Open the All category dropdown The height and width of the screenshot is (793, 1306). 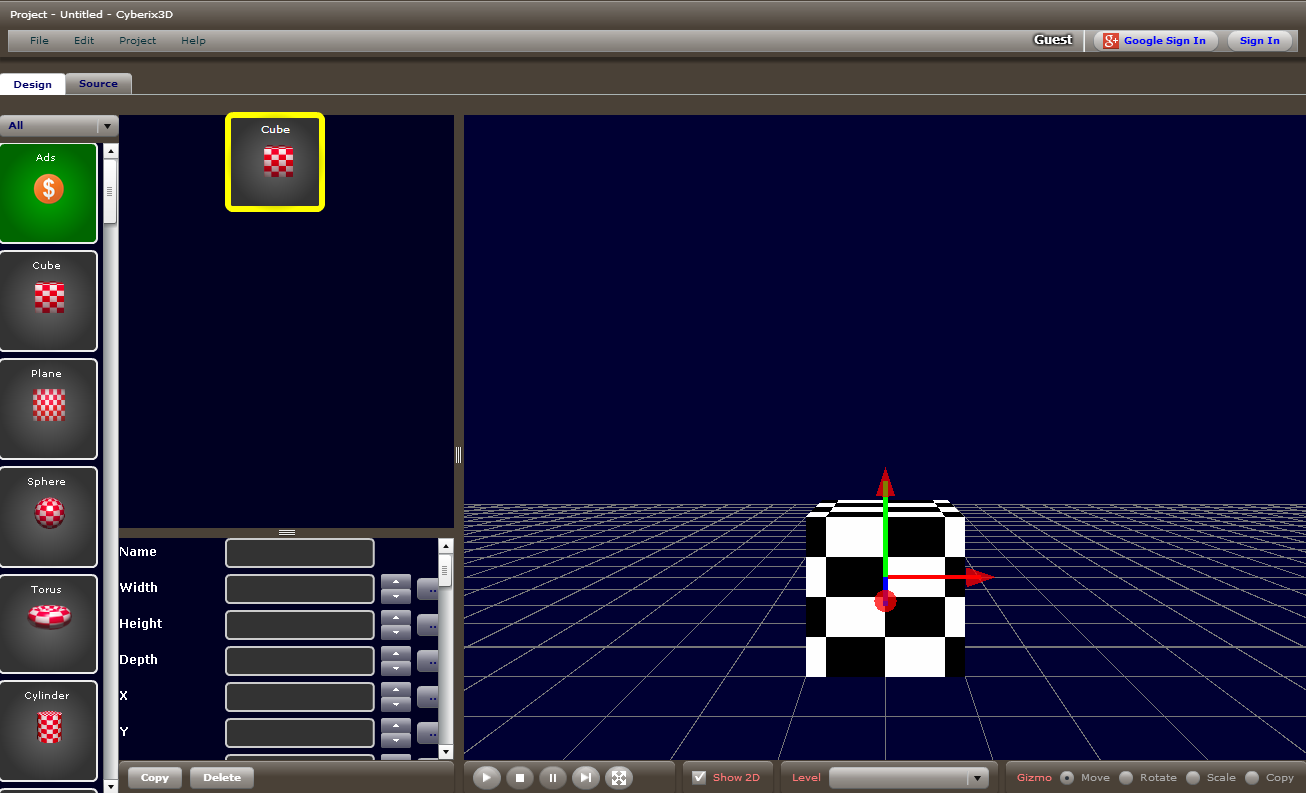(x=59, y=126)
